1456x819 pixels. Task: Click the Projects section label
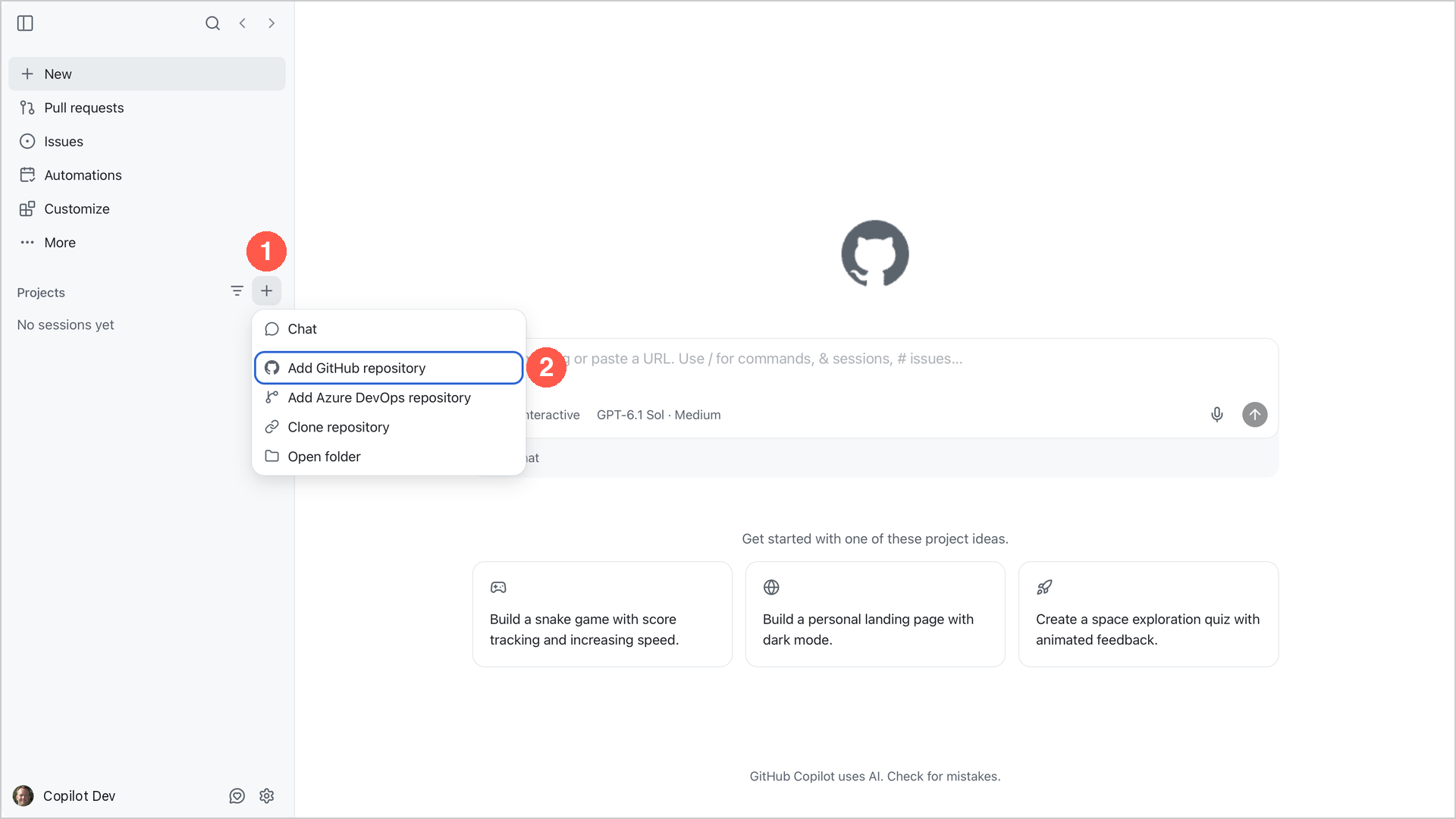point(41,293)
